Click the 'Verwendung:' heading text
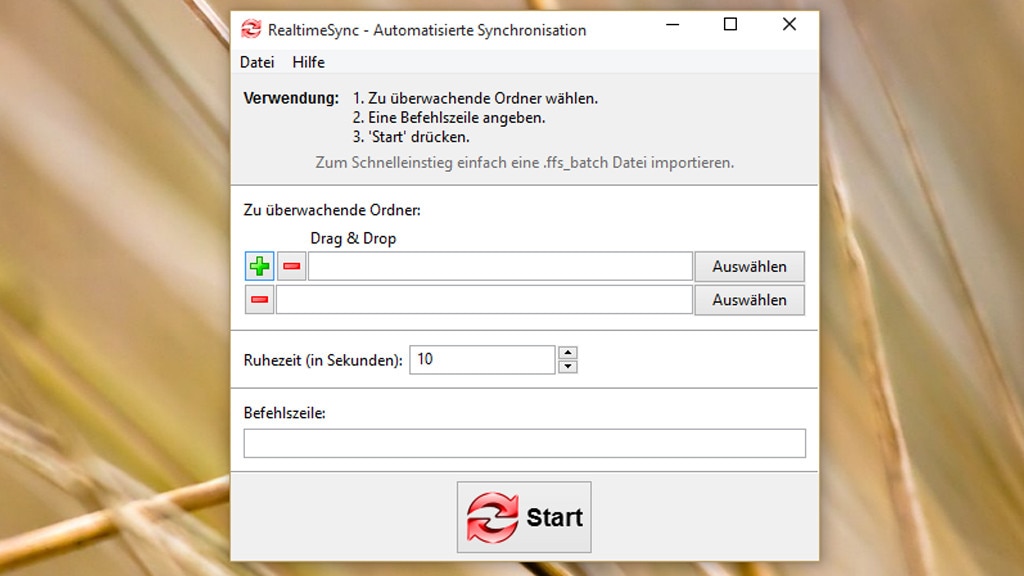This screenshot has width=1024, height=576. click(291, 98)
